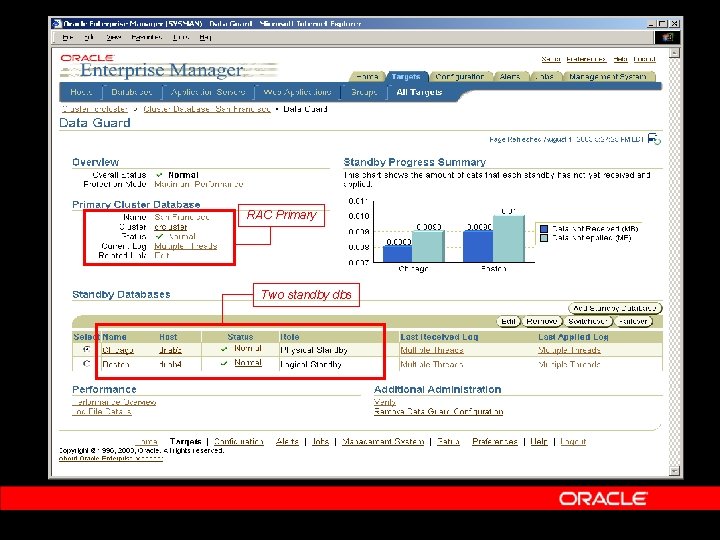The height and width of the screenshot is (540, 720).
Task: Follow the Cluster Database: San Francisco breadcrumb
Action: pyautogui.click(x=207, y=109)
